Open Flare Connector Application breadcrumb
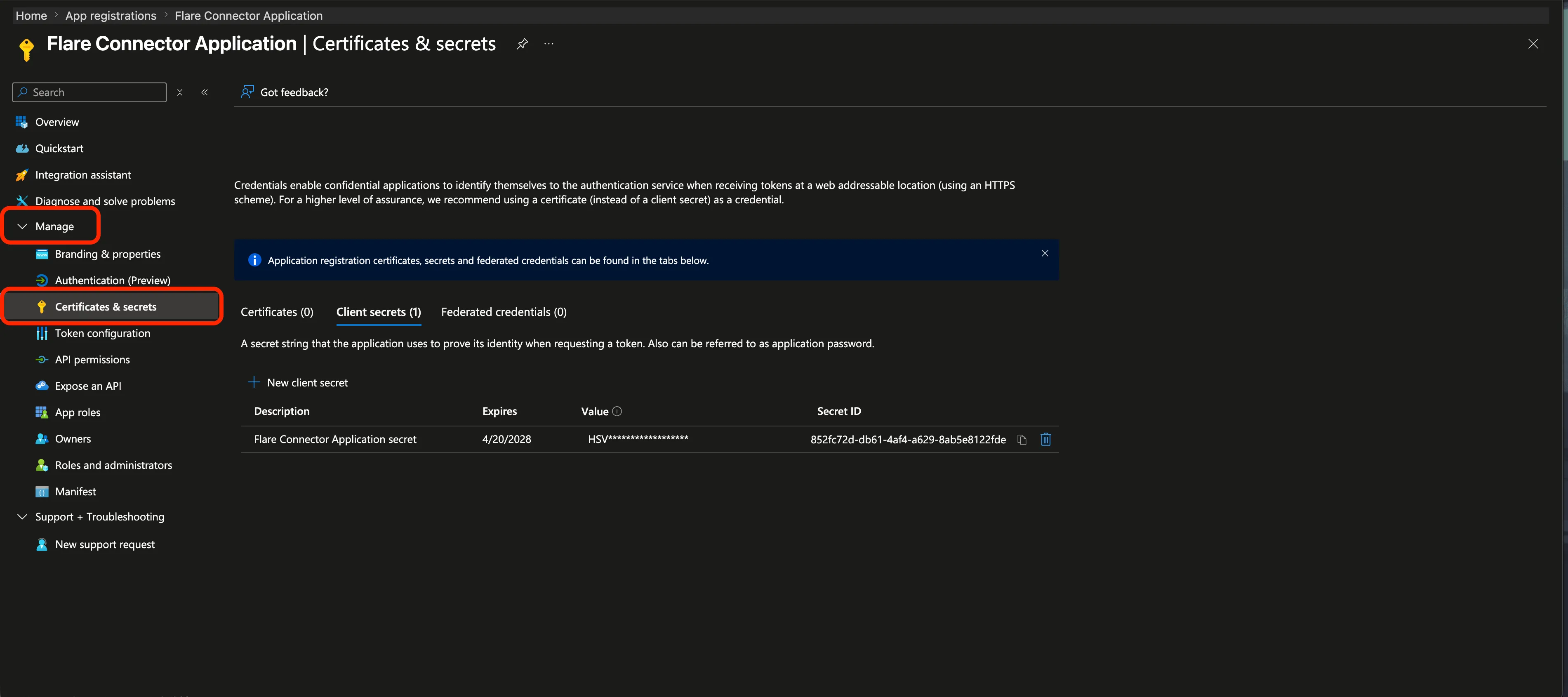Image resolution: width=1568 pixels, height=697 pixels. click(248, 16)
